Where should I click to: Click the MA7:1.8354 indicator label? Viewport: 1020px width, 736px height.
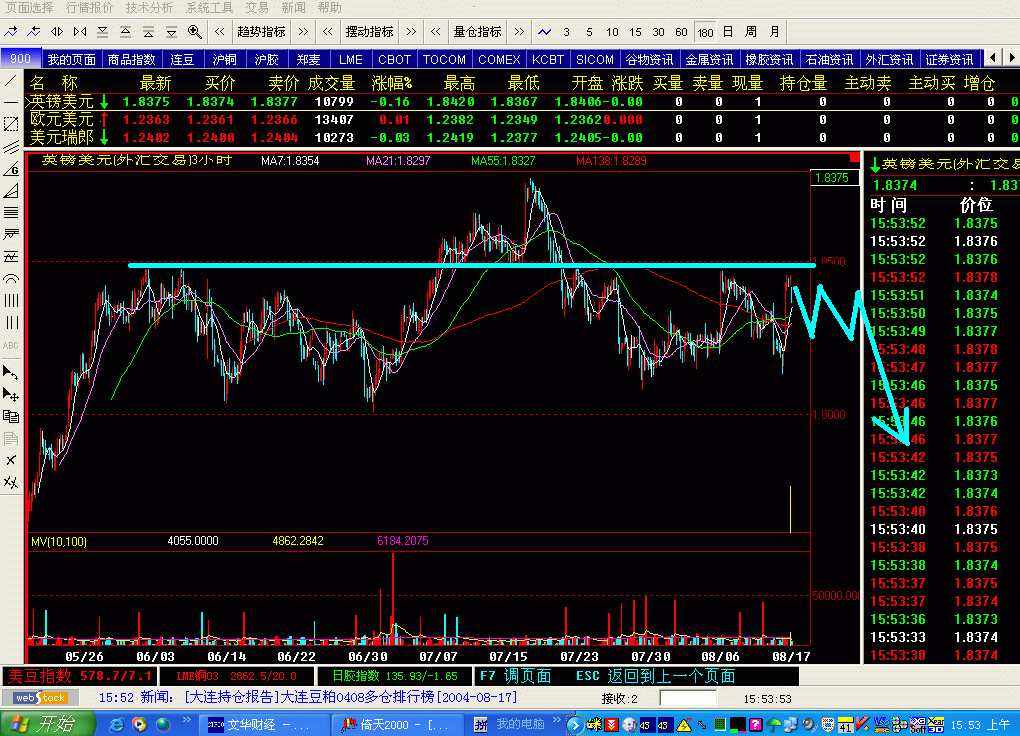[x=290, y=161]
